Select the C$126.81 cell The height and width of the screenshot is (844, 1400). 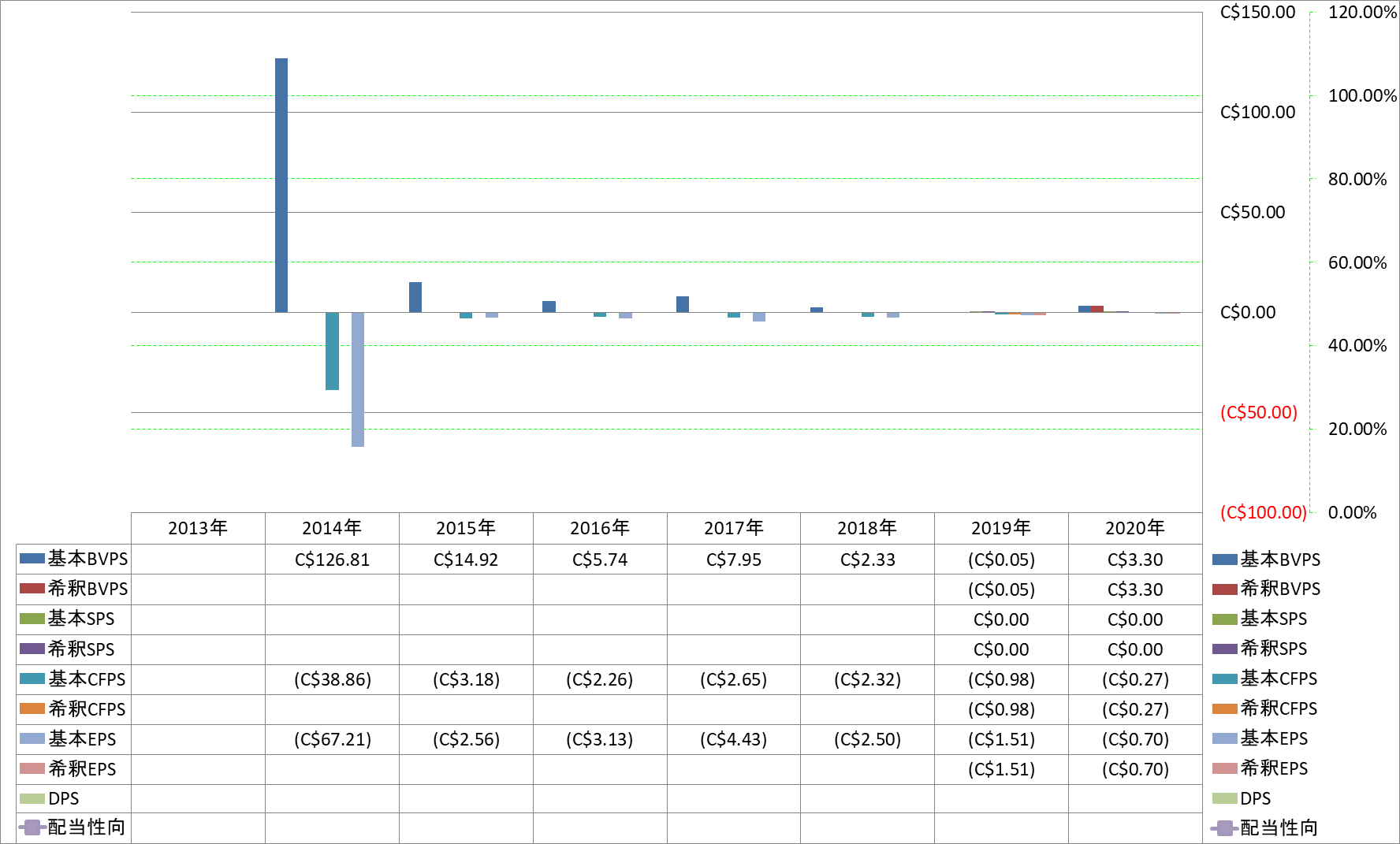332,560
